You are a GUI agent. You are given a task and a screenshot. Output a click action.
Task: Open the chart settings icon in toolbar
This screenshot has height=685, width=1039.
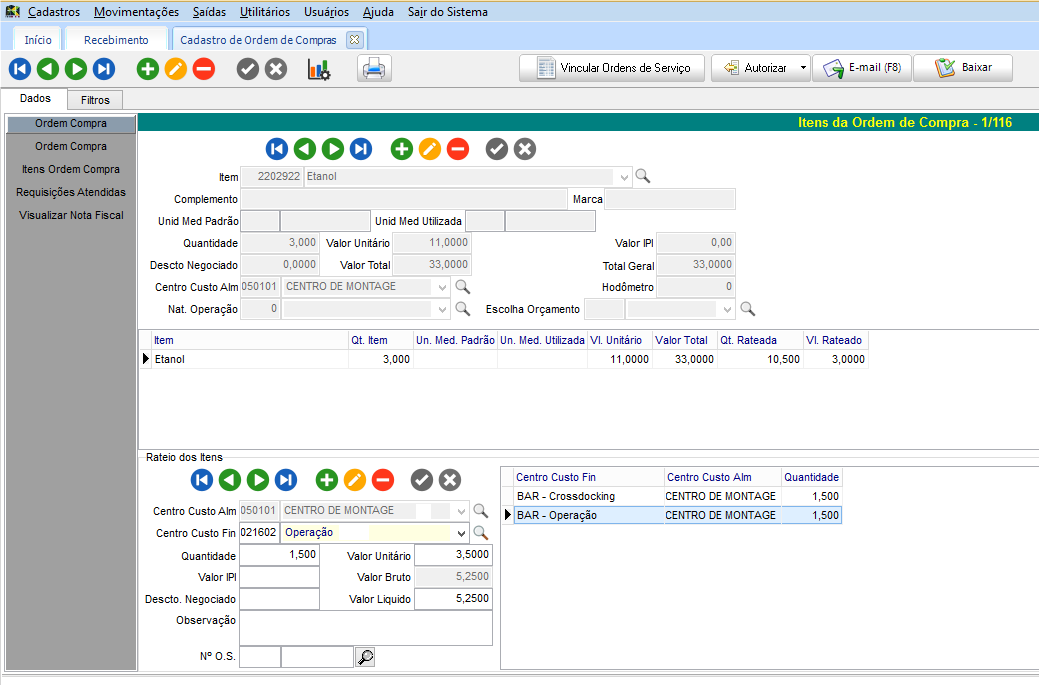(319, 69)
